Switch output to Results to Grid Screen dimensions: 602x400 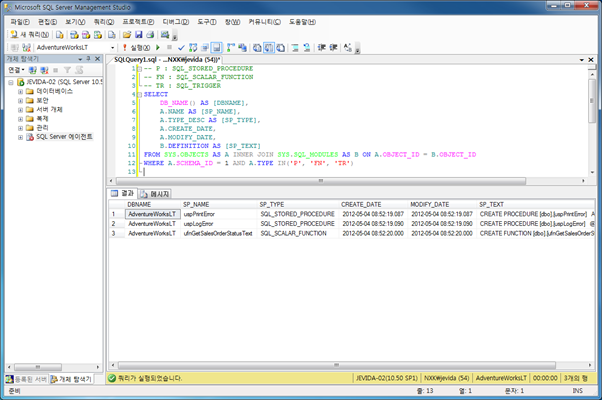[x=269, y=48]
